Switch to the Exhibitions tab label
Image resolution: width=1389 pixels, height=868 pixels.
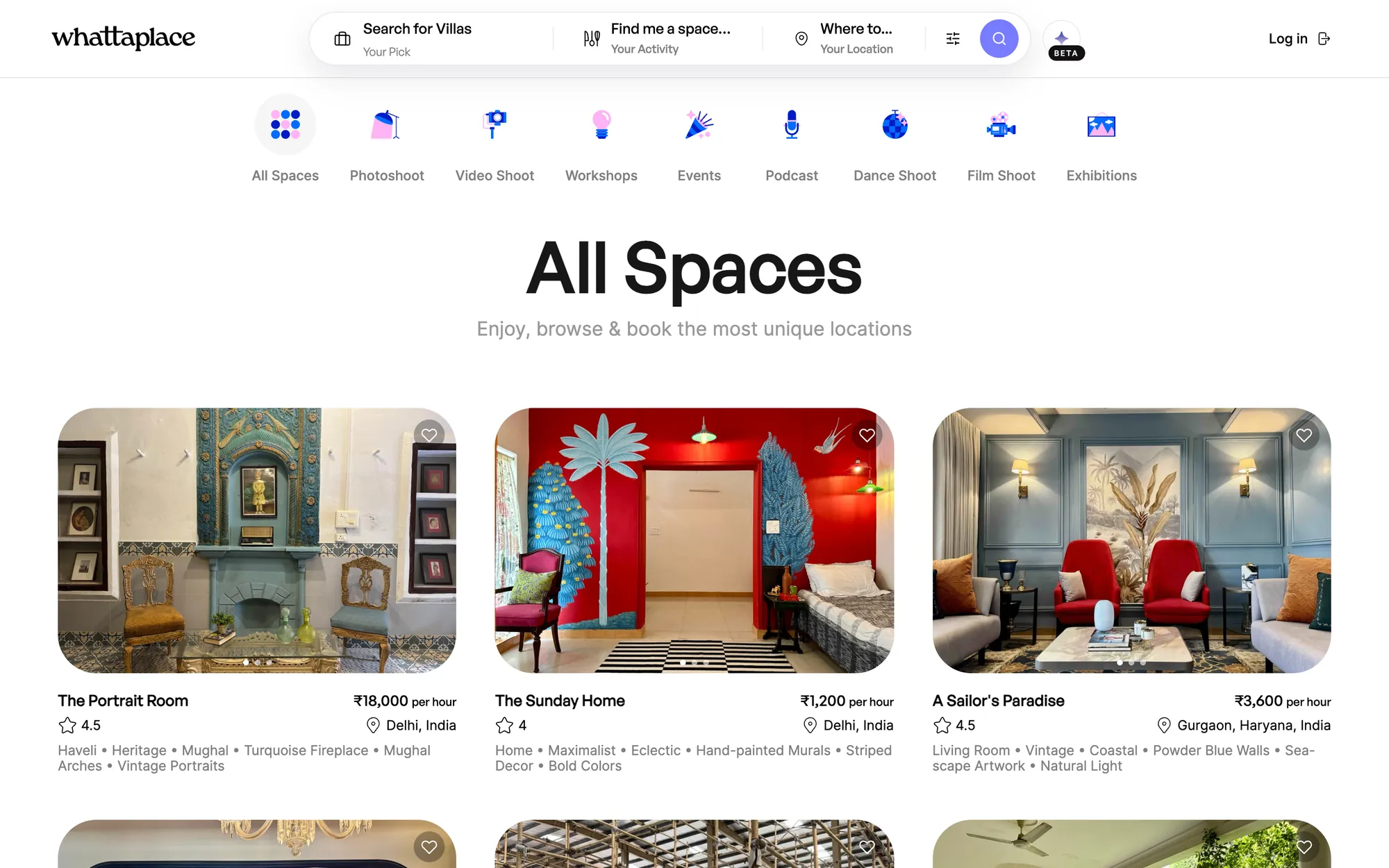1101,176
